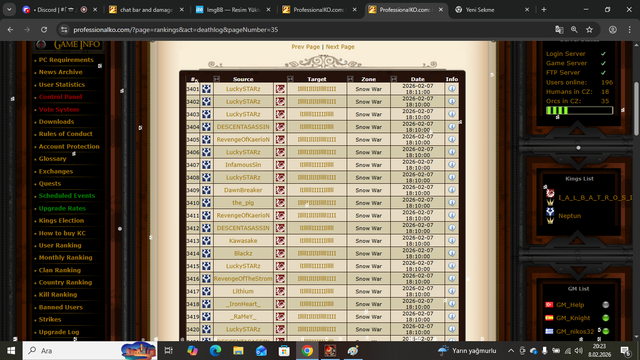Open info icon for row 3405
The height and width of the screenshot is (360, 640).
[x=451, y=139]
